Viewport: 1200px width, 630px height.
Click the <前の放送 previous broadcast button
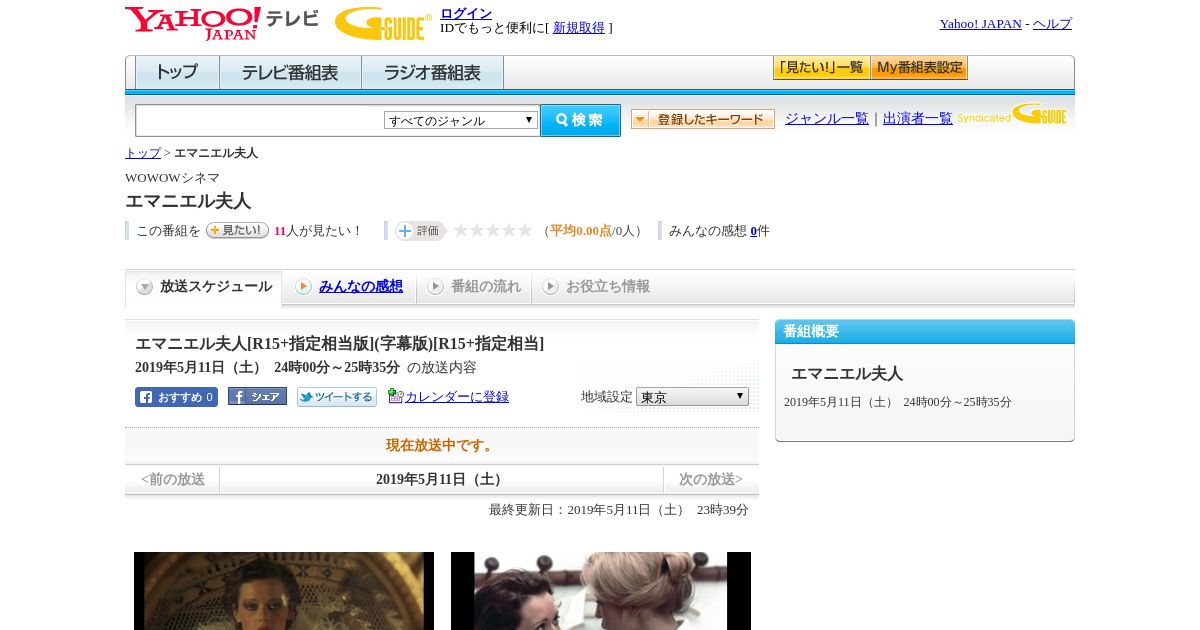172,480
